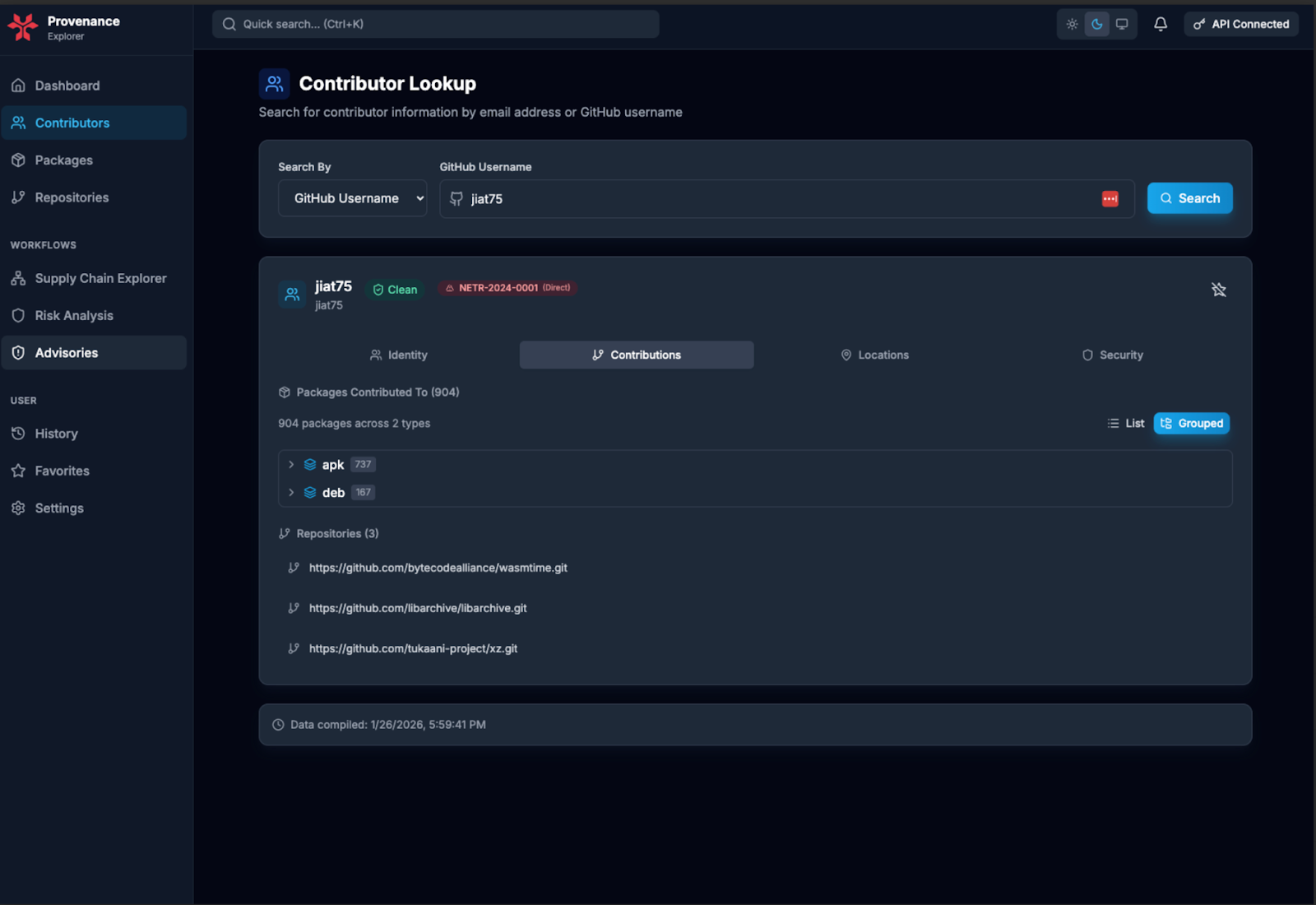The width and height of the screenshot is (1316, 905).
Task: Open the Security tab
Action: pos(1112,355)
